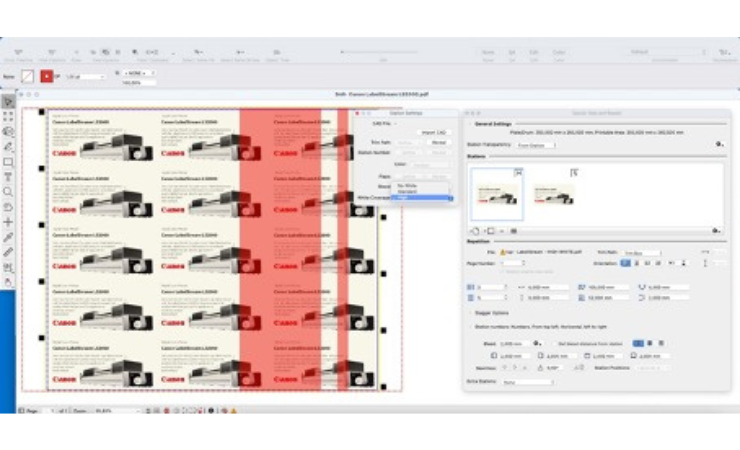Click the warning icon beside Repetition file name
Viewport: 740px width, 450px height.
(x=503, y=252)
